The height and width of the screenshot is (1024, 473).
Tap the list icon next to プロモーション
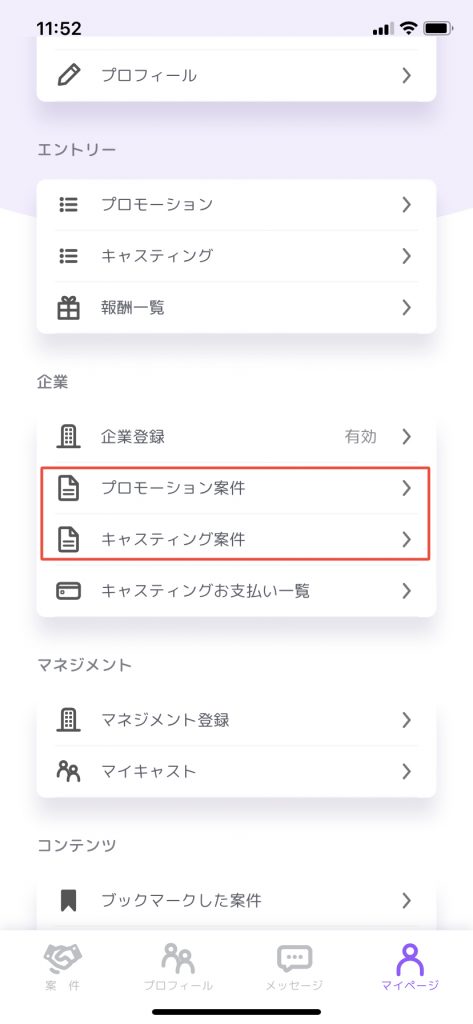click(68, 204)
